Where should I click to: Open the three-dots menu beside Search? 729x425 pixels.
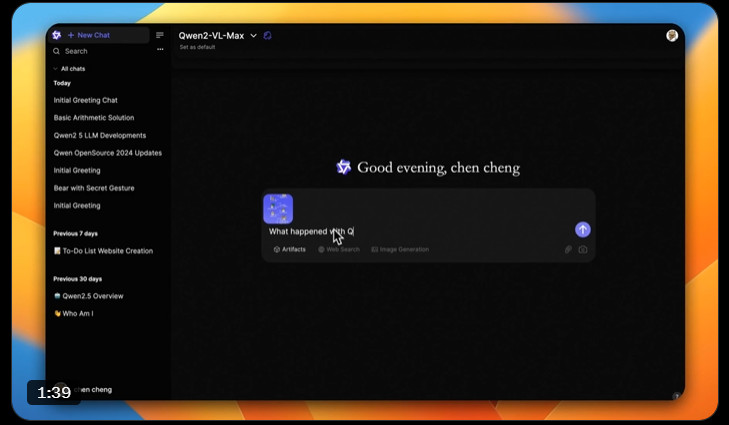point(160,50)
